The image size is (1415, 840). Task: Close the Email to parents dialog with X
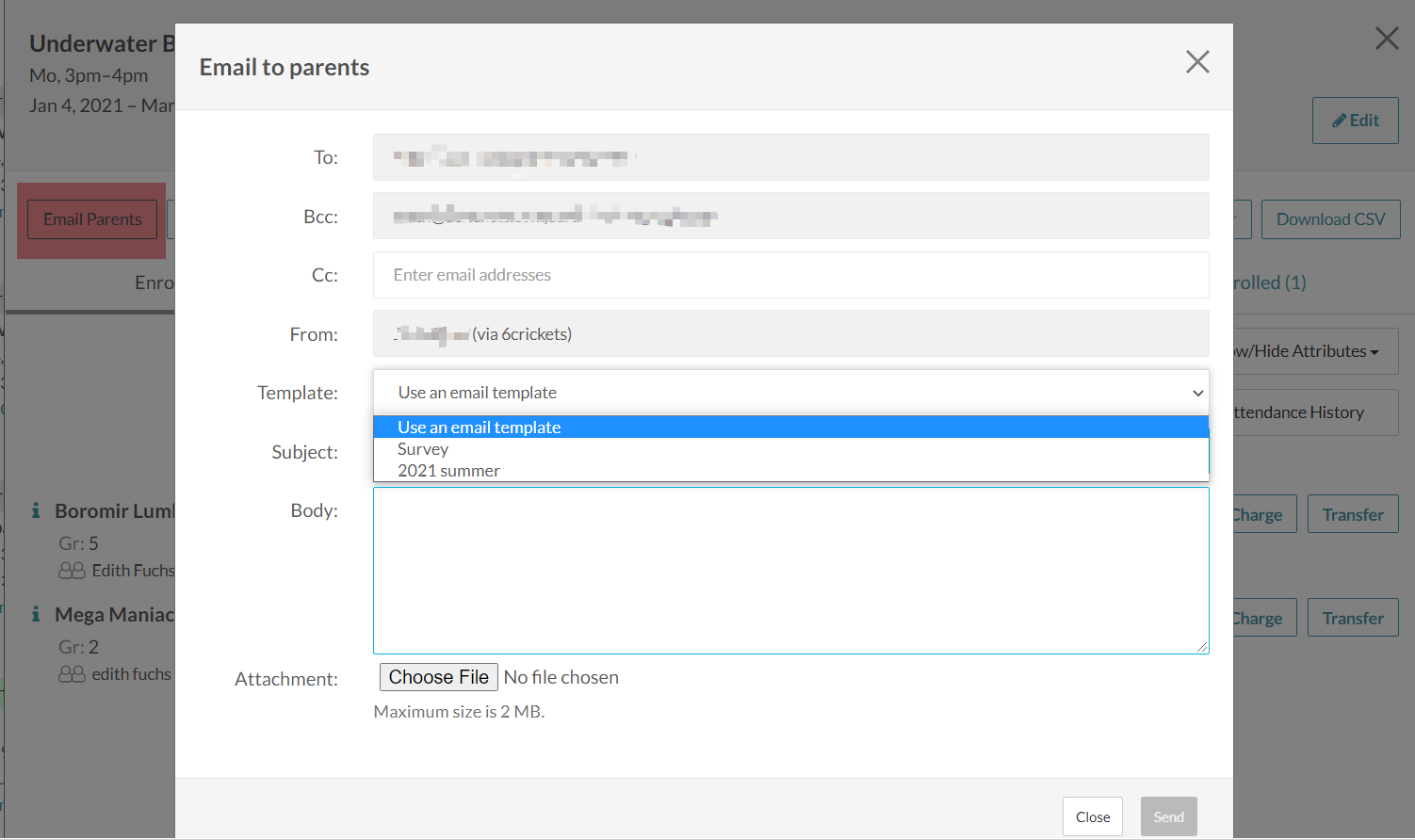tap(1197, 62)
